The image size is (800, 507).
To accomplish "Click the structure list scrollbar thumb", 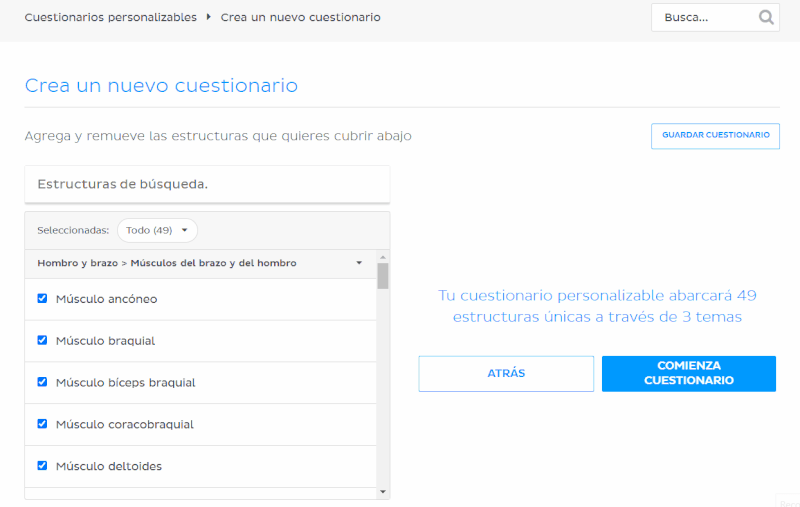I will tap(383, 276).
